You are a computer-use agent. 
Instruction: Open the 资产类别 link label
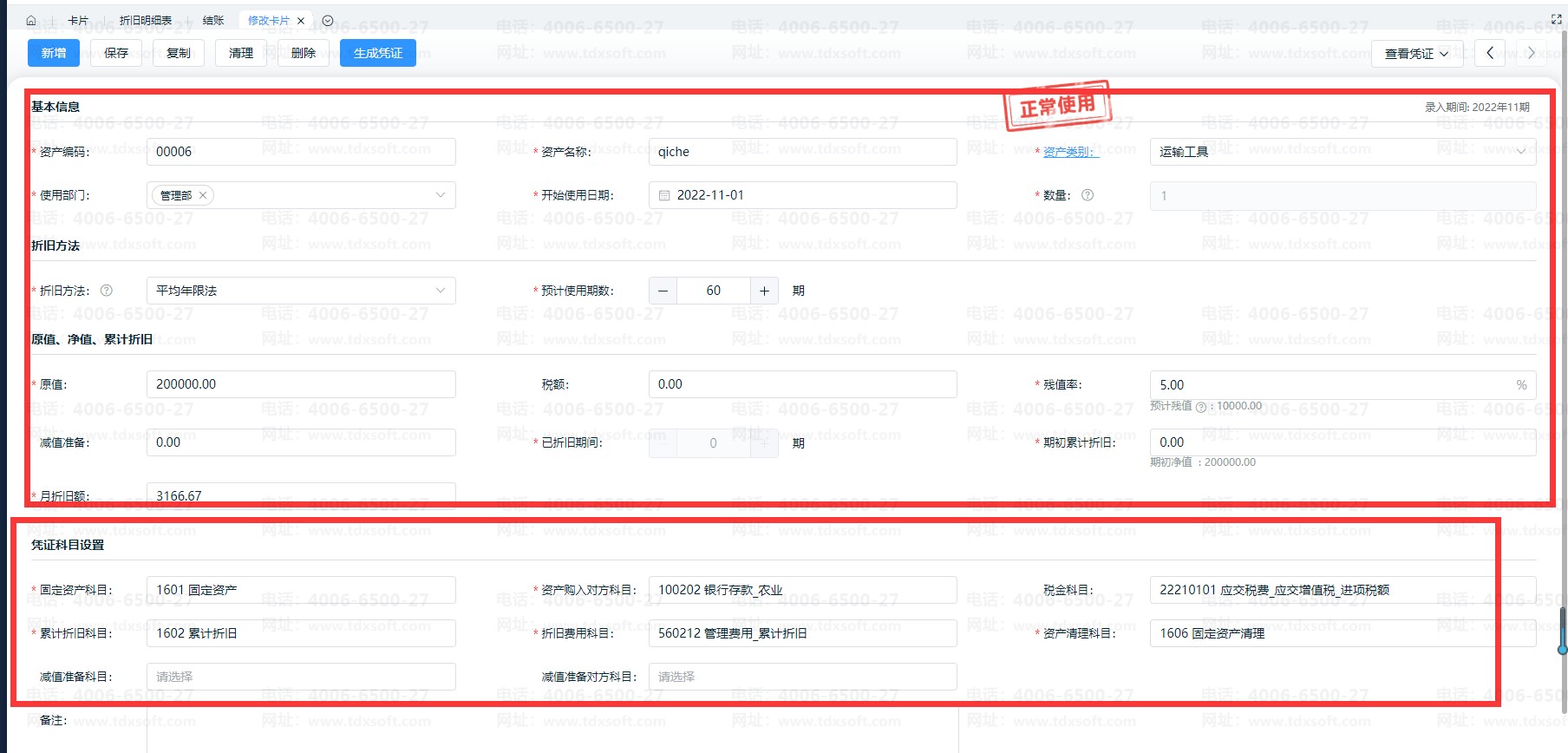click(1071, 152)
